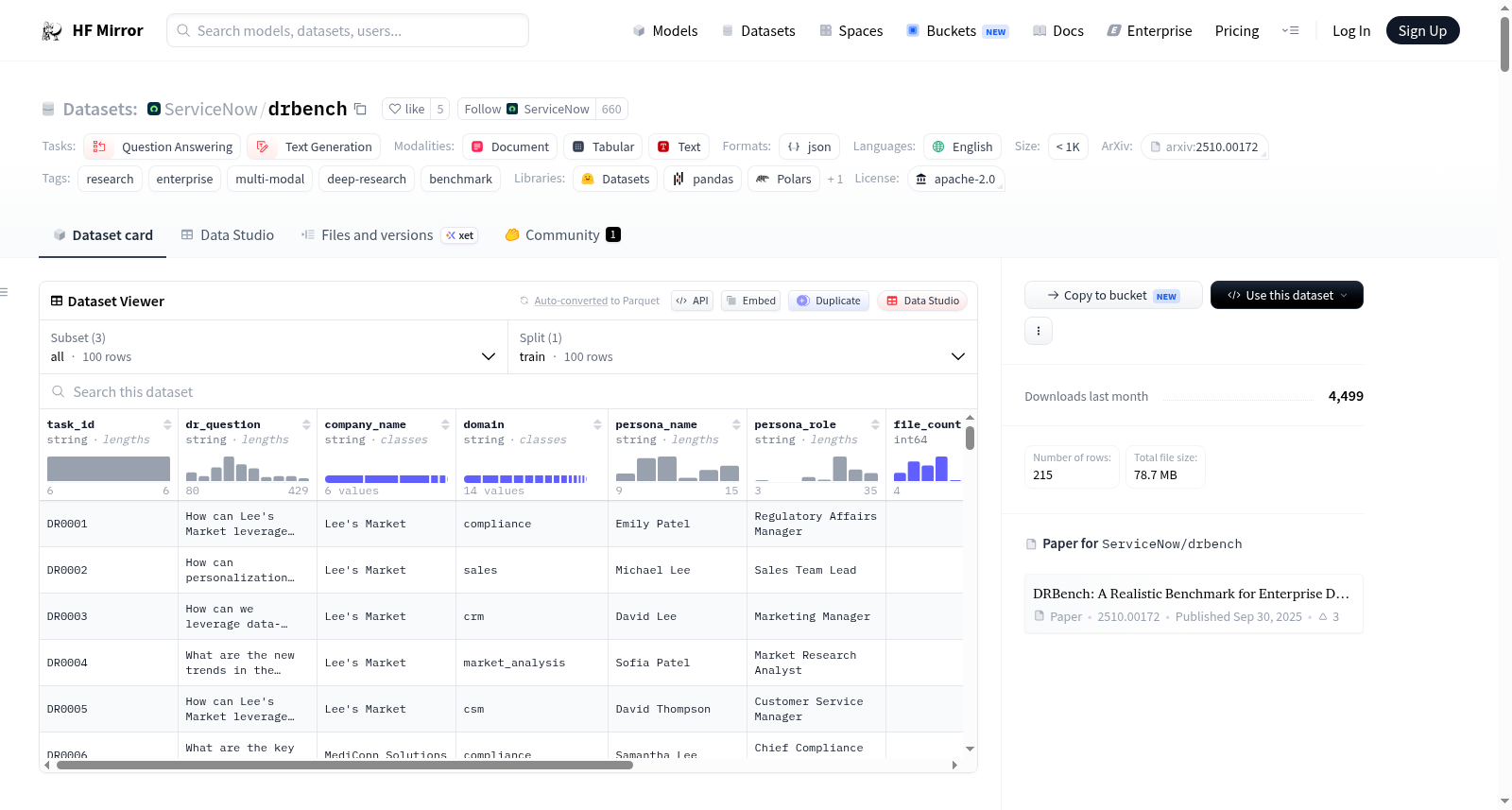Click the Sign Up button
The height and width of the screenshot is (810, 1512).
point(1422,30)
